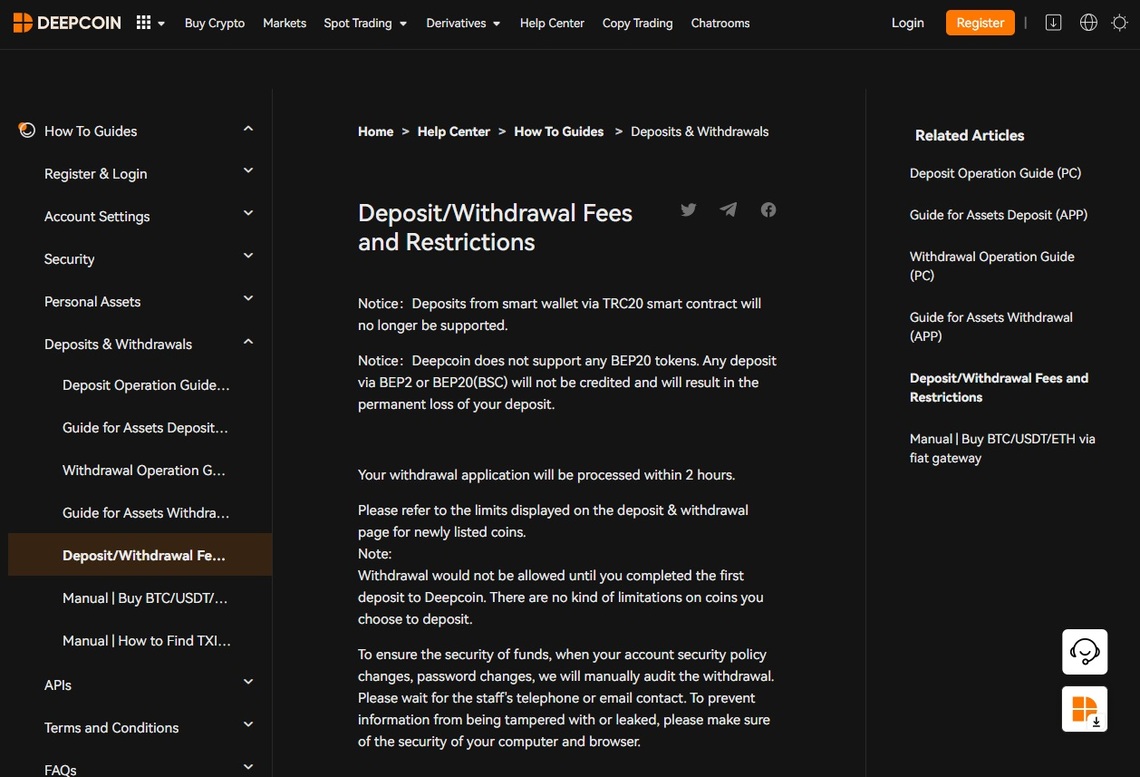The width and height of the screenshot is (1140, 777).
Task: Go to Copy Trading
Action: tap(638, 23)
